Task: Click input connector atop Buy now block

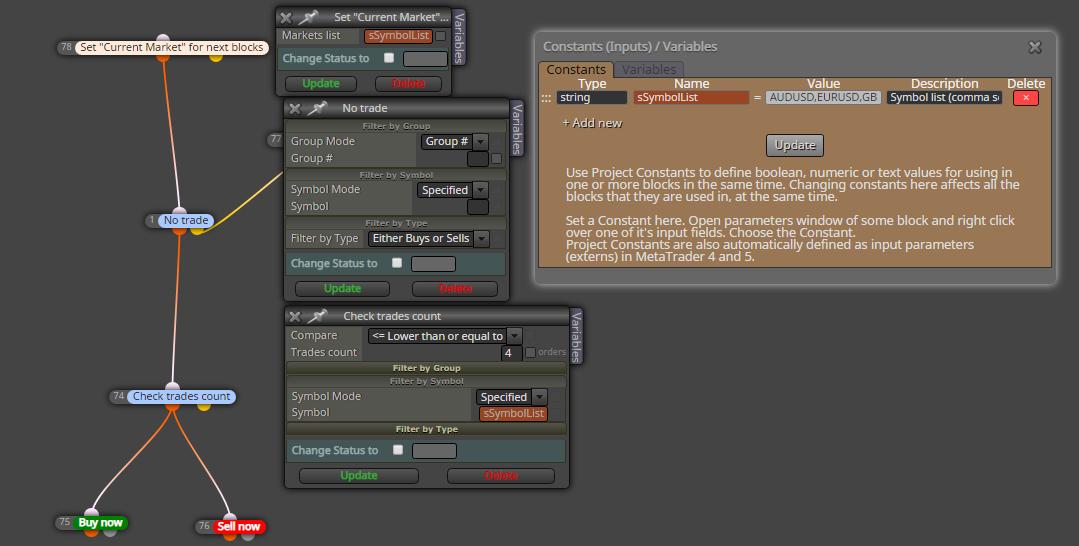Action: tap(92, 512)
